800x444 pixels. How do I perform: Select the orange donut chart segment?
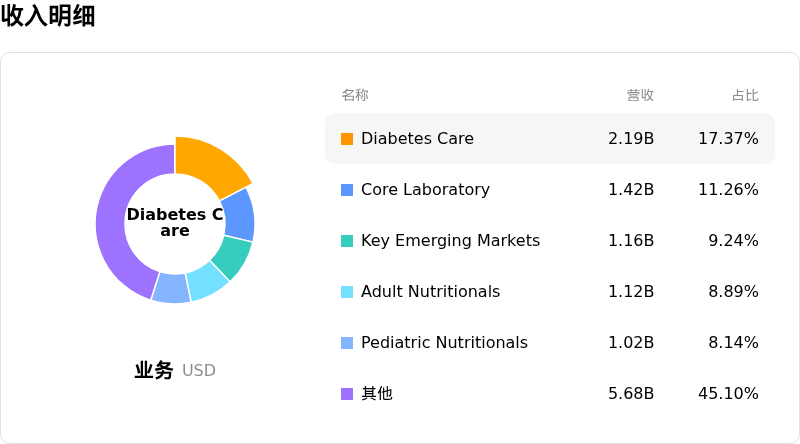212,163
